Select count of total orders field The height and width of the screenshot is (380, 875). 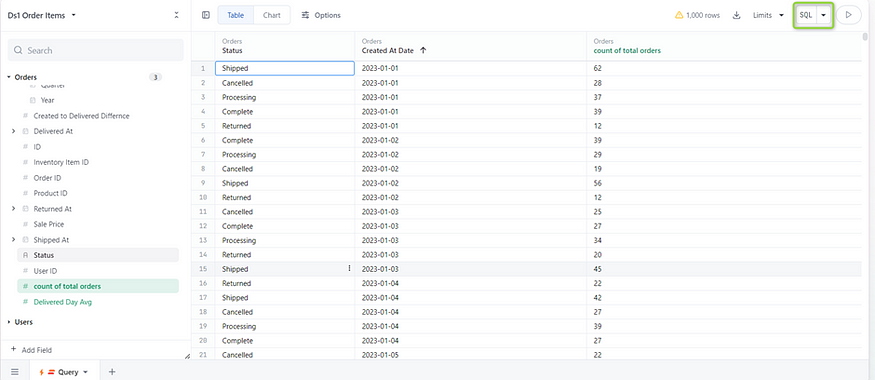pos(98,286)
